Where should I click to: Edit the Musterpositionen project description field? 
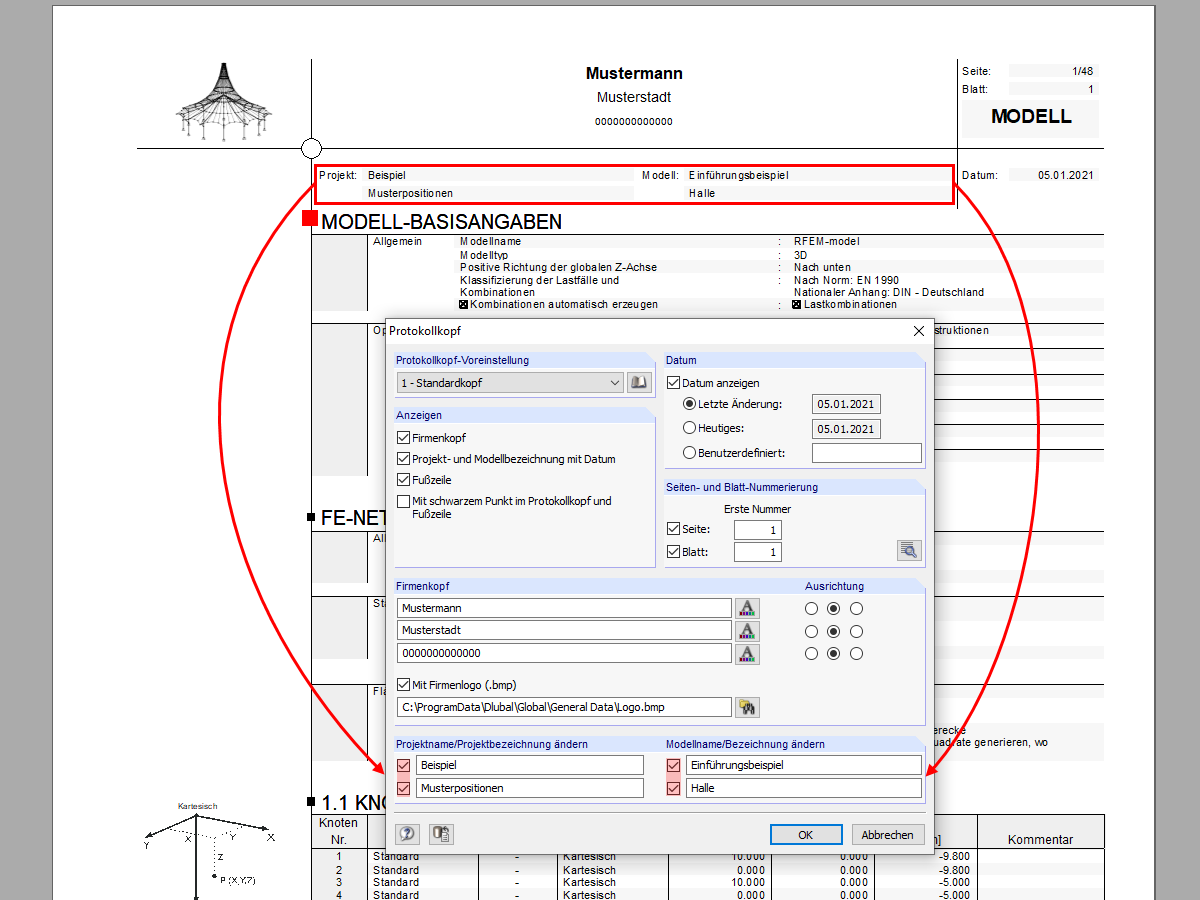pyautogui.click(x=530, y=788)
